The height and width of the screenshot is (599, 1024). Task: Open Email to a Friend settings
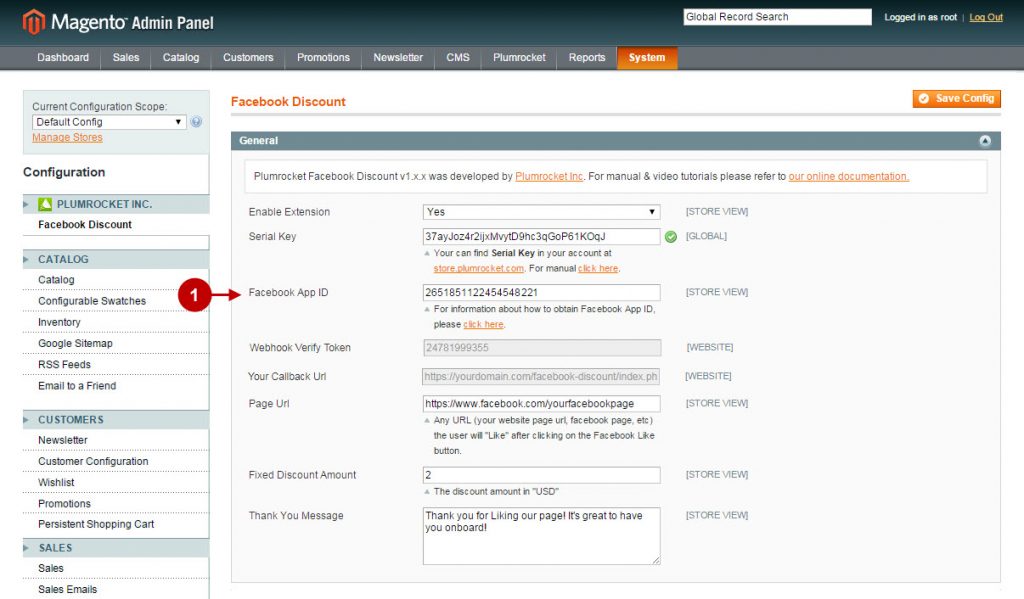click(77, 386)
